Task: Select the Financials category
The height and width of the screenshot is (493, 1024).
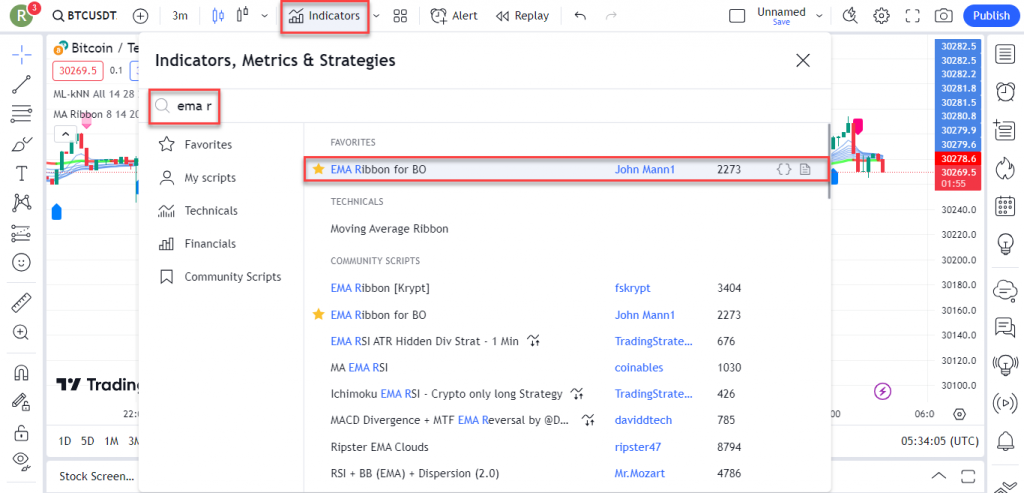Action: pos(196,244)
